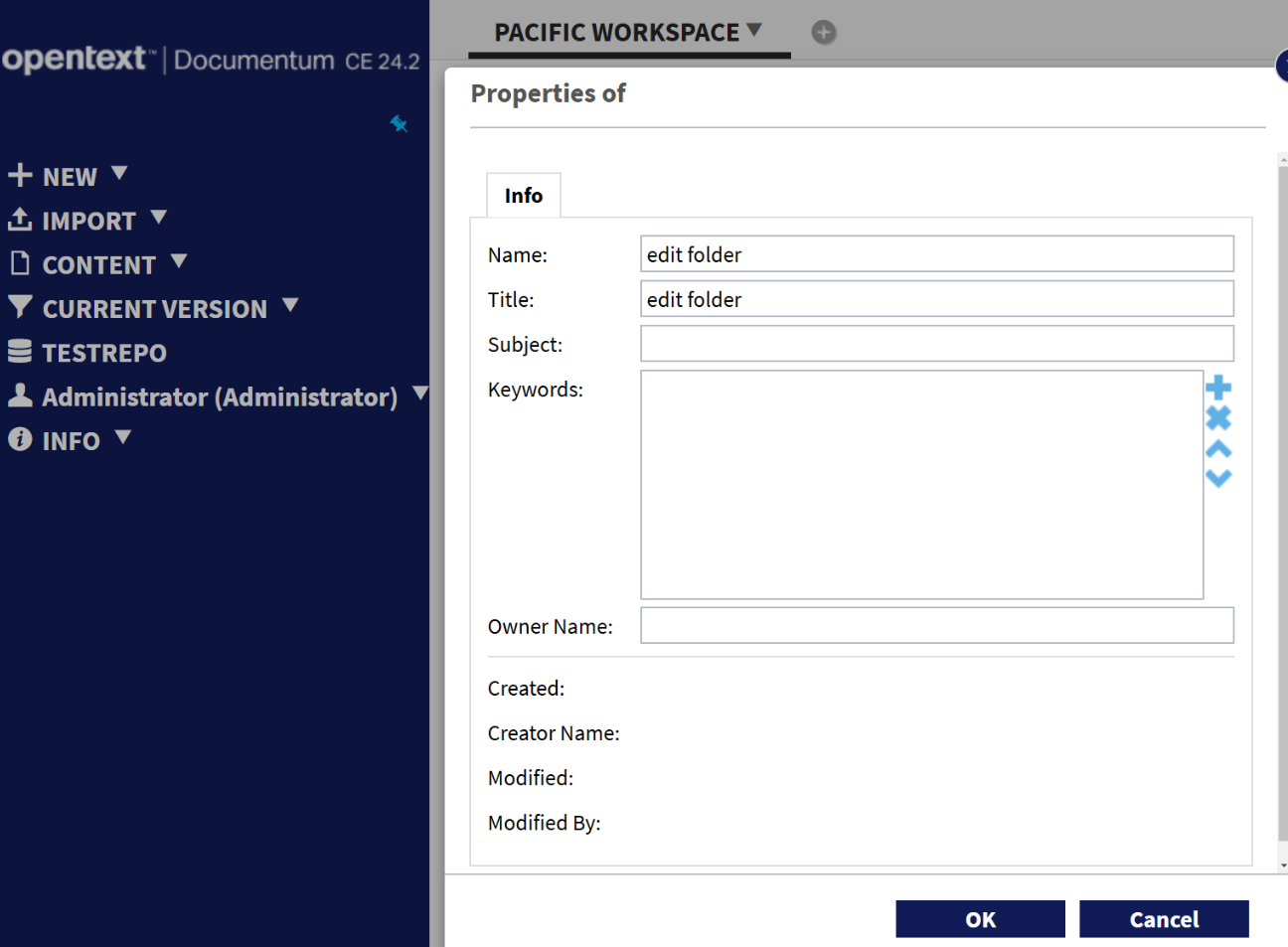The width and height of the screenshot is (1288, 947).
Task: Click the upload icon next to IMPORT
Action: (20, 219)
